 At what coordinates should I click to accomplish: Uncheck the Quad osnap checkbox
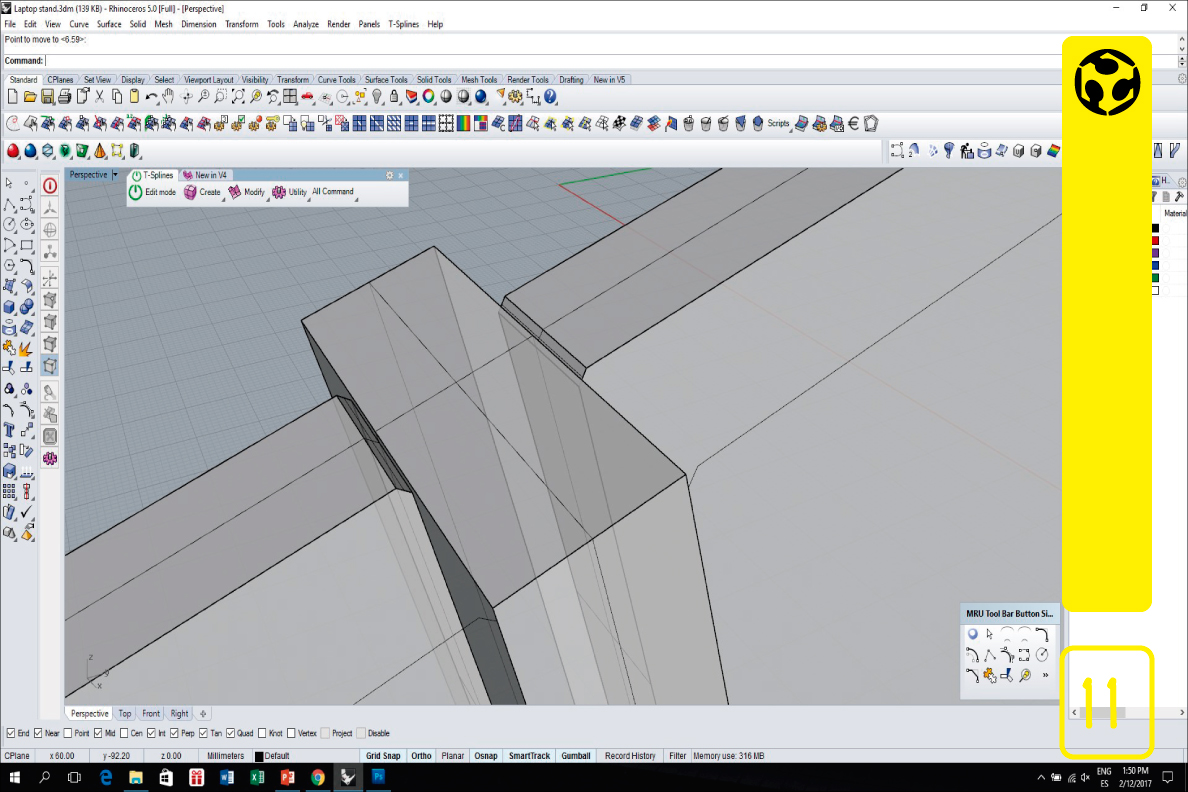point(231,733)
